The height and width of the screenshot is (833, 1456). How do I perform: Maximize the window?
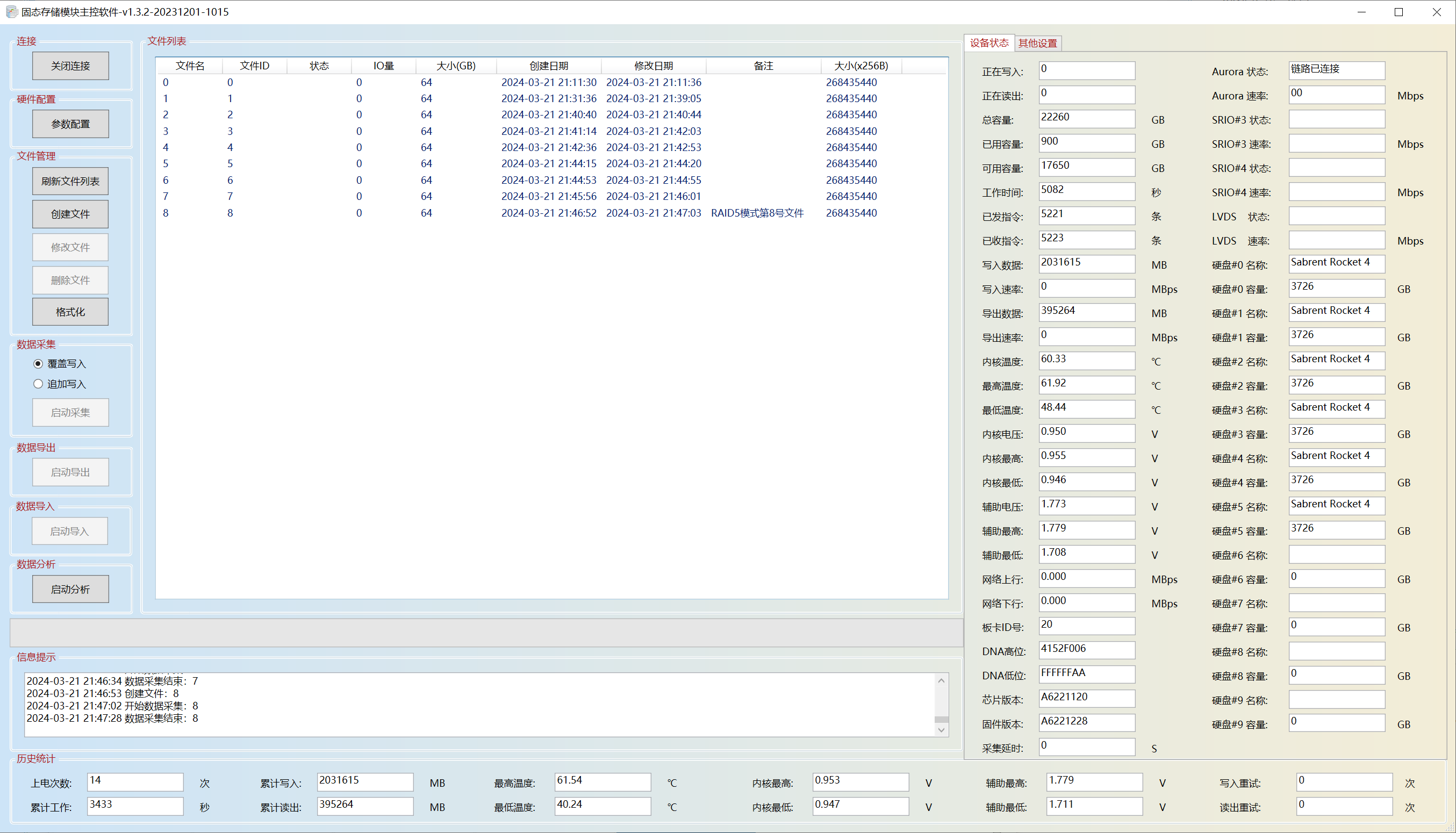pos(1398,12)
